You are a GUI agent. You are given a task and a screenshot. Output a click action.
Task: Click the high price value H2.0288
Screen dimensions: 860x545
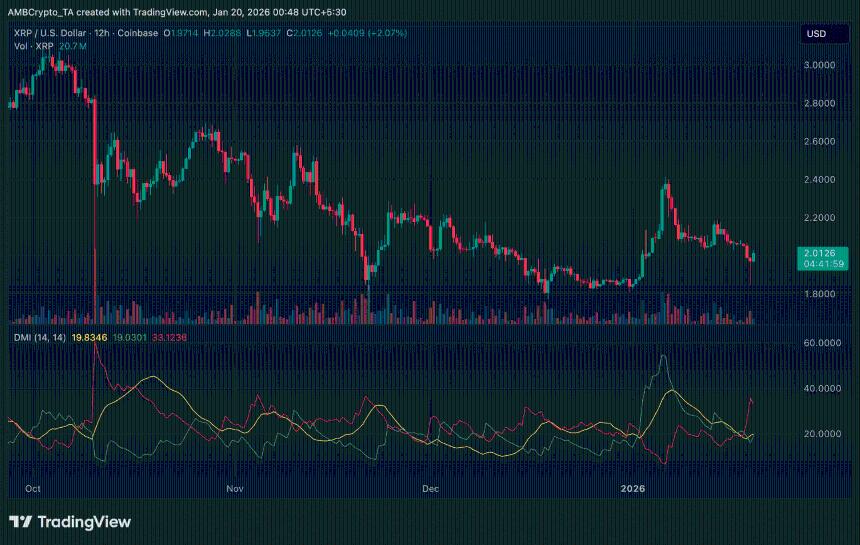pos(222,33)
